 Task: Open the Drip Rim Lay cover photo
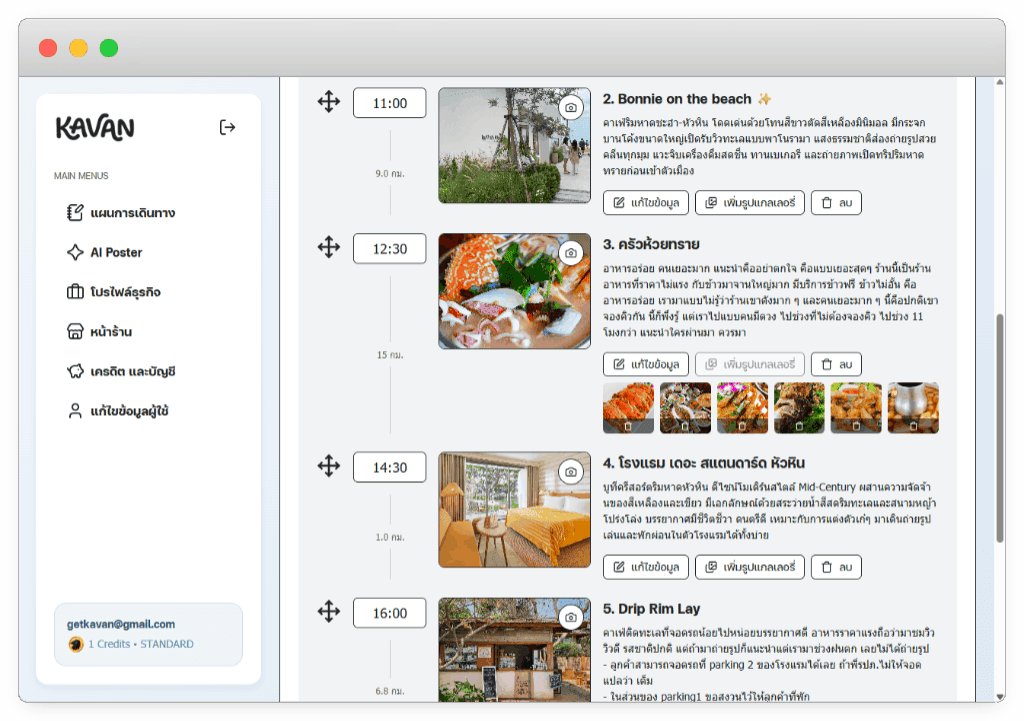pyautogui.click(x=515, y=650)
